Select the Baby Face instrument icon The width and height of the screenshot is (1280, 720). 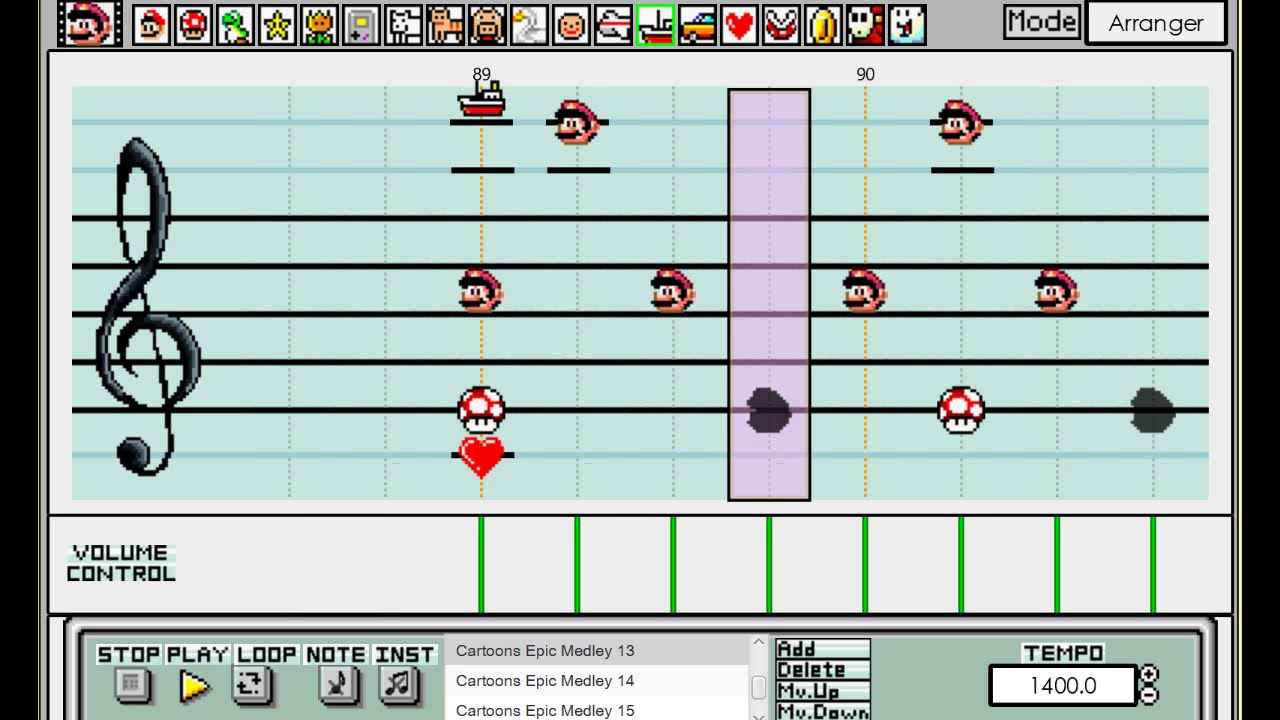pos(571,25)
